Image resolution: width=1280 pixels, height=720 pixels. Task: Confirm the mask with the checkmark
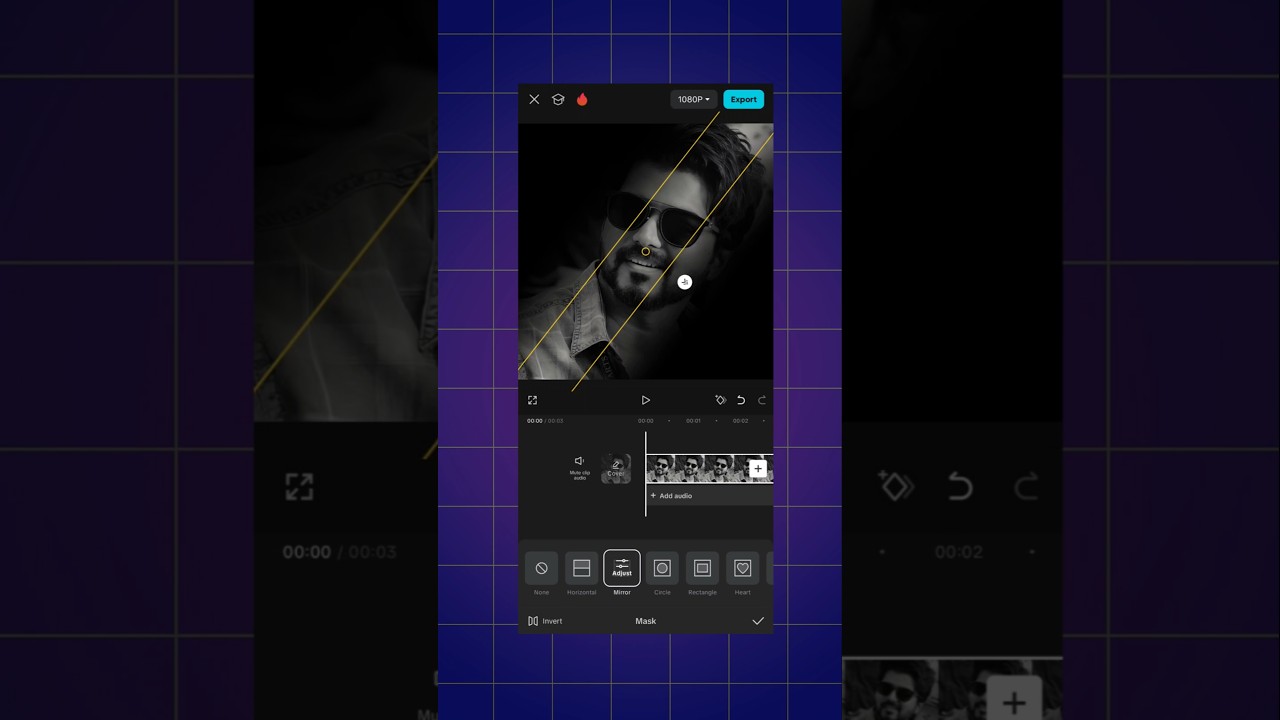point(758,621)
